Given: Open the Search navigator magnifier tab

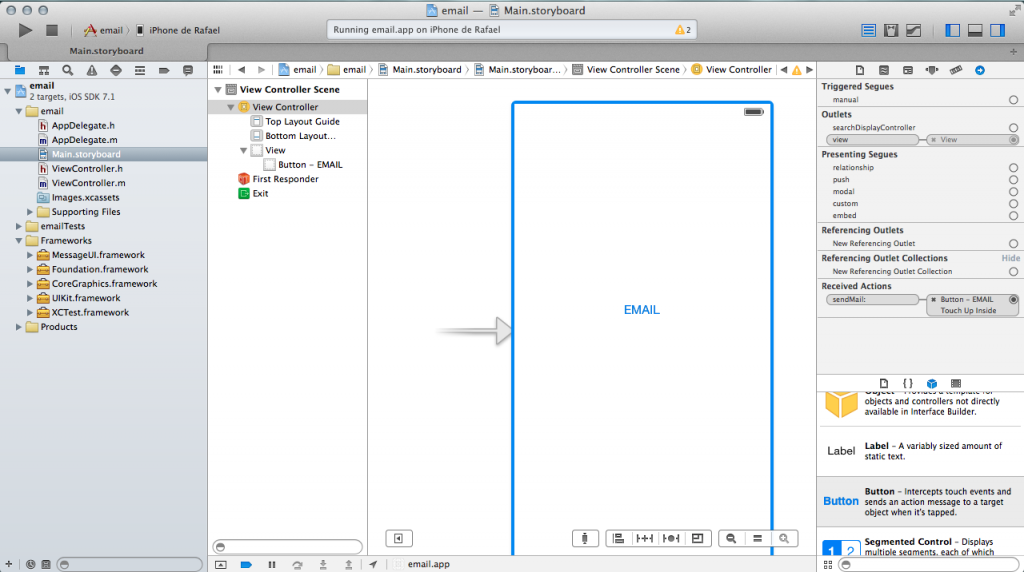Looking at the screenshot, I should (x=68, y=70).
